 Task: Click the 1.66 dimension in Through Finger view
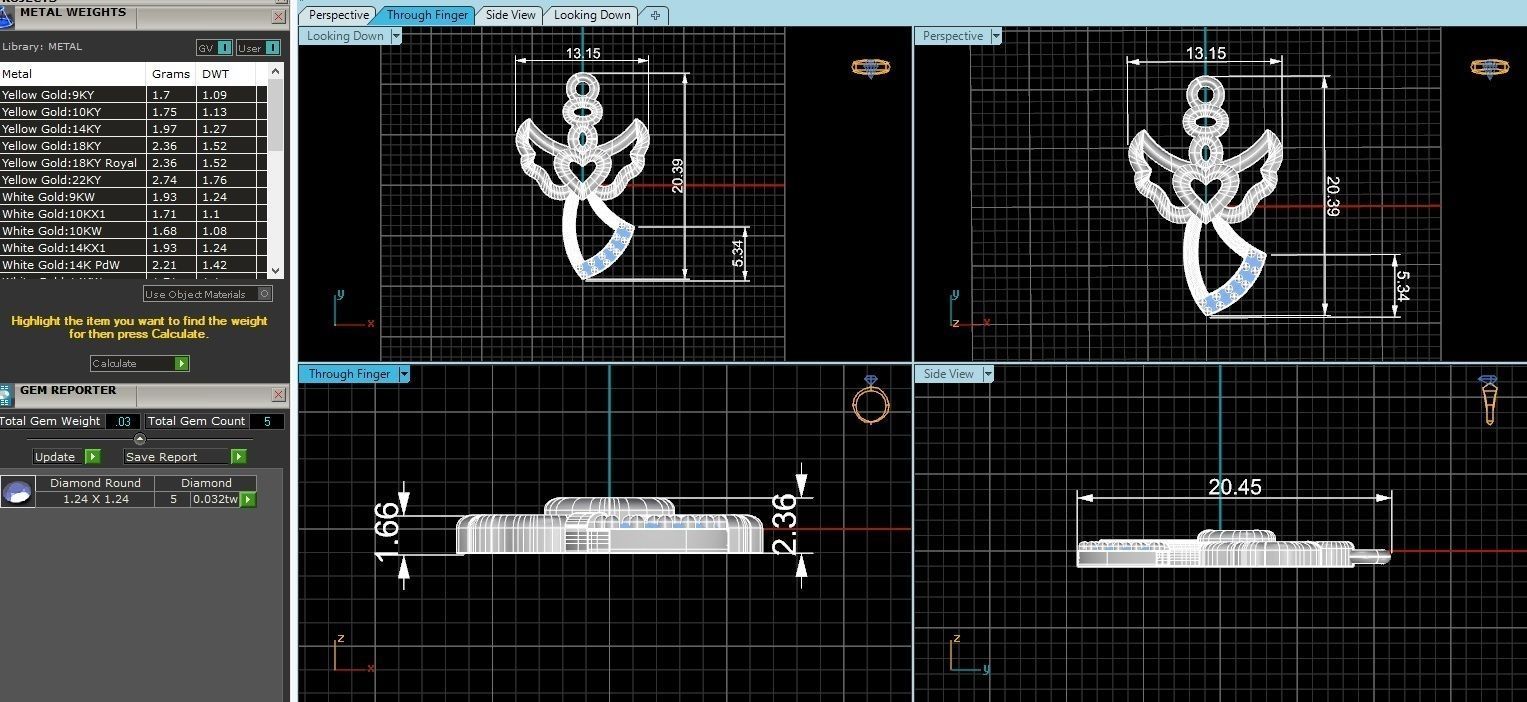point(387,533)
